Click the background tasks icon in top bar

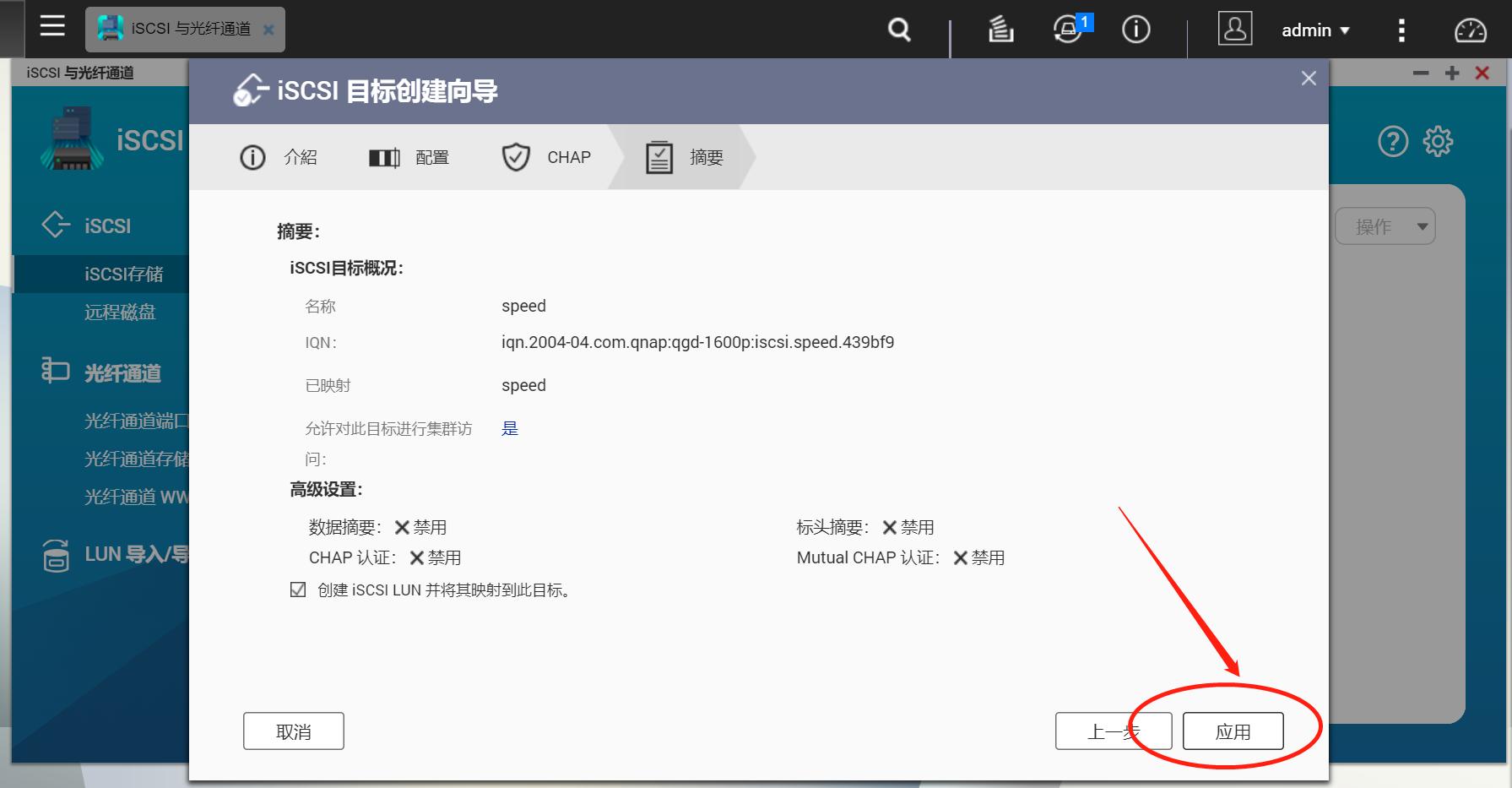tap(1000, 30)
